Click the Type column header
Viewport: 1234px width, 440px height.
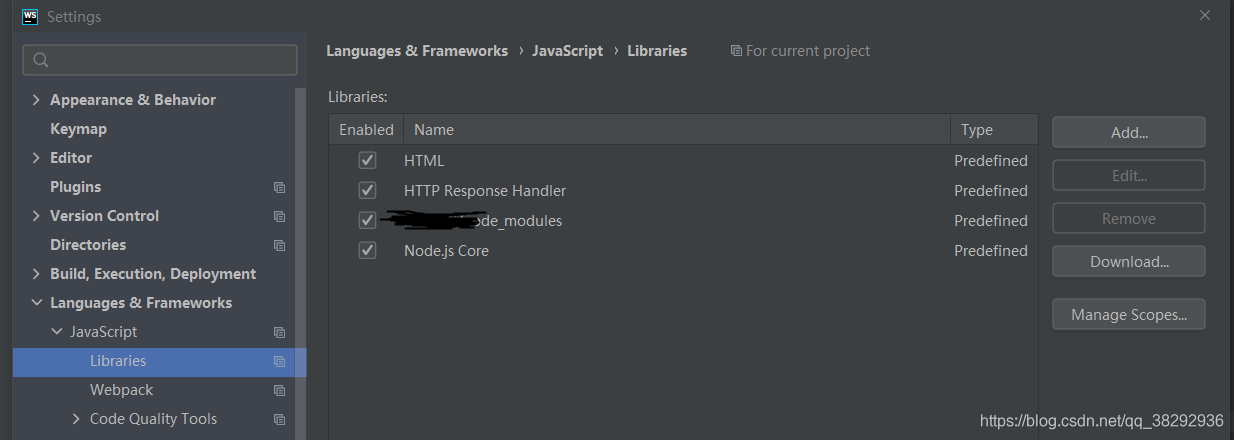pyautogui.click(x=994, y=130)
